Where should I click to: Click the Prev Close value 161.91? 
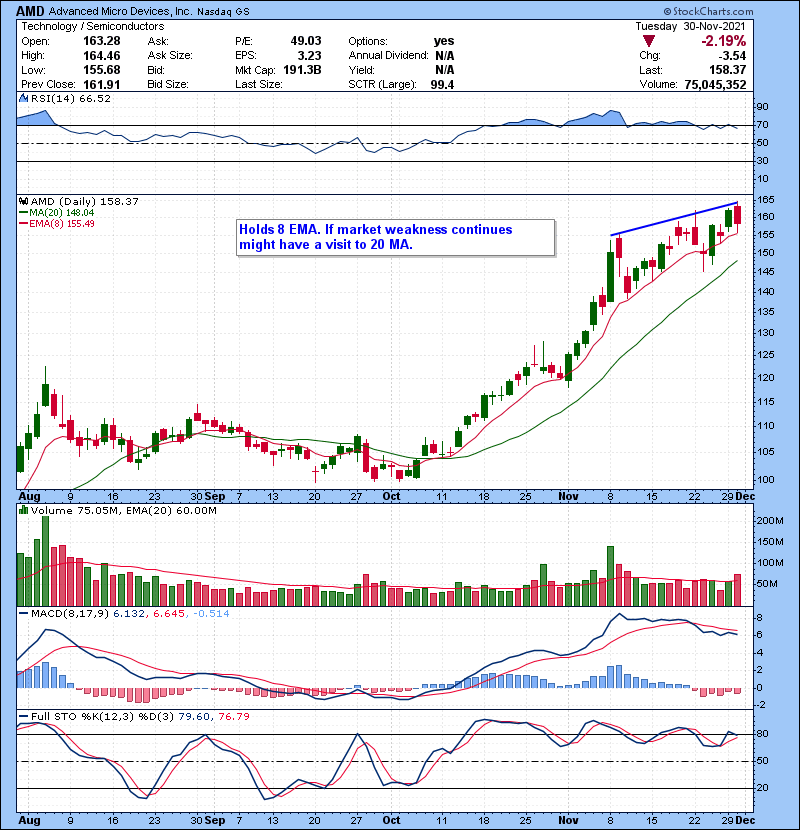[x=102, y=85]
